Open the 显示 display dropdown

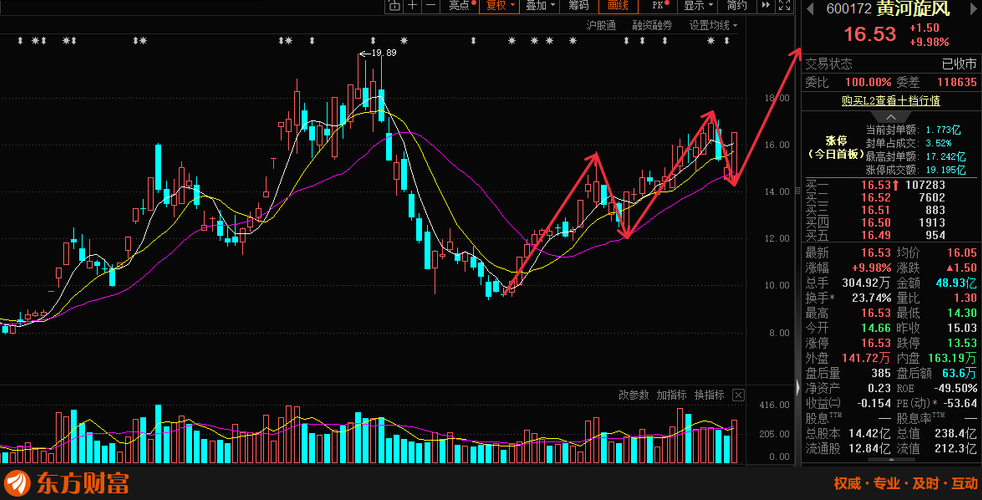tap(698, 5)
